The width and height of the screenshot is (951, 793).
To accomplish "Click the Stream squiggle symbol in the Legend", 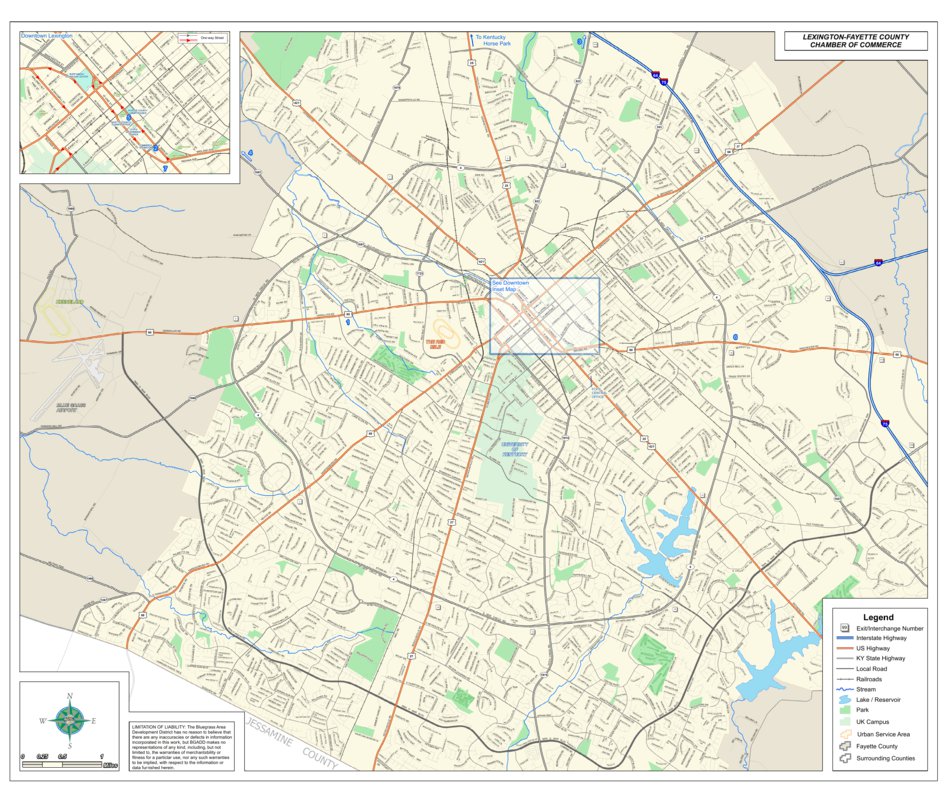I will point(845,689).
